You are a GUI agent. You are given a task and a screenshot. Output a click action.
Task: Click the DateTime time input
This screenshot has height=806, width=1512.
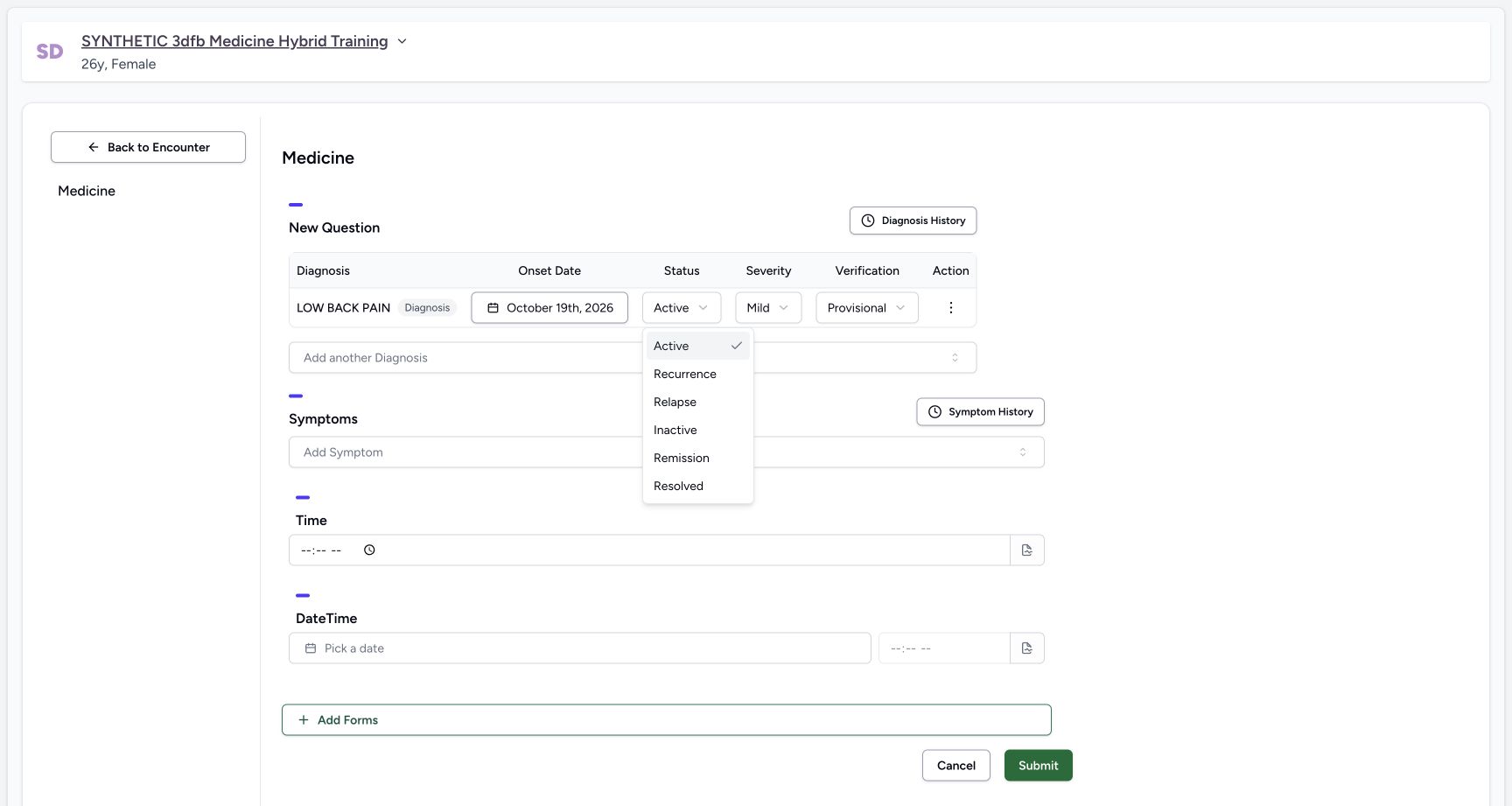[944, 648]
